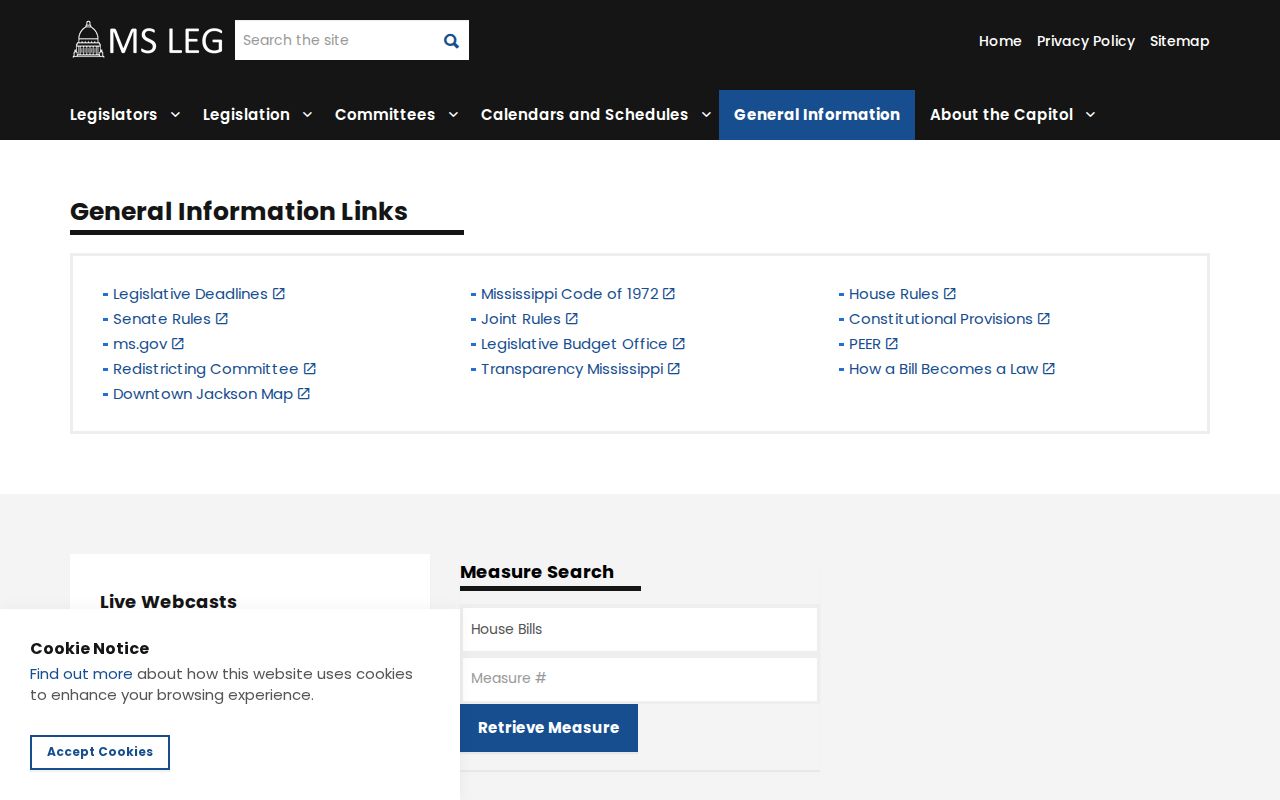Click external-link icon beside Mississippi Code of 1972
This screenshot has height=800, width=1280.
pyautogui.click(x=669, y=294)
